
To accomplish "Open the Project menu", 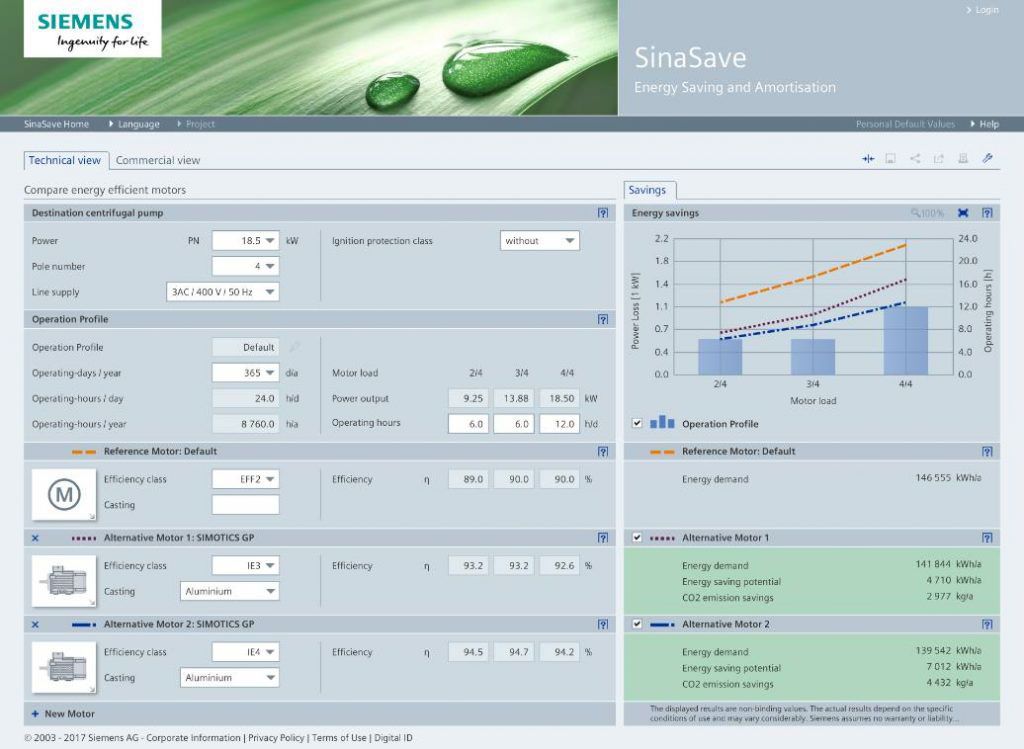I will click(x=196, y=124).
